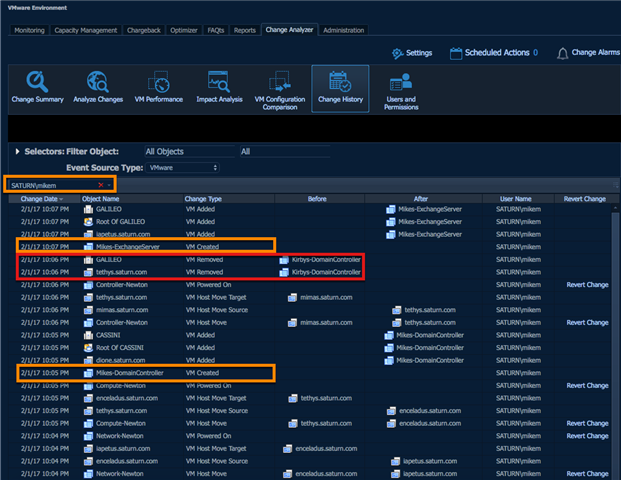
Task: Open the VM Performance tool
Action: (x=158, y=87)
